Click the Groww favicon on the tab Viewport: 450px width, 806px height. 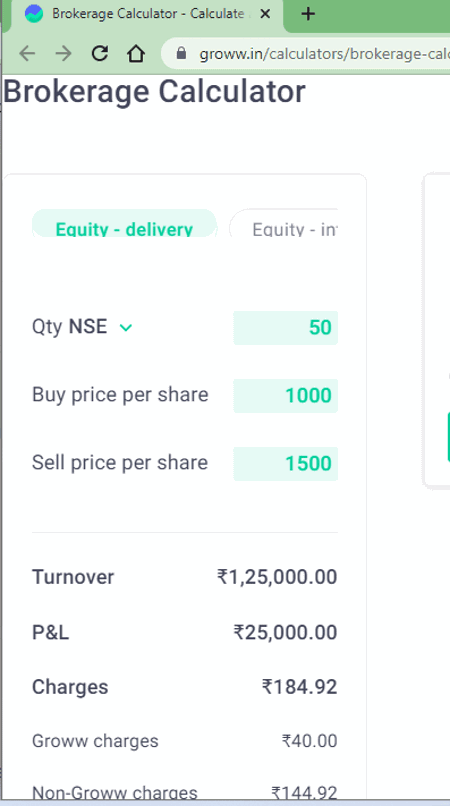[34, 14]
